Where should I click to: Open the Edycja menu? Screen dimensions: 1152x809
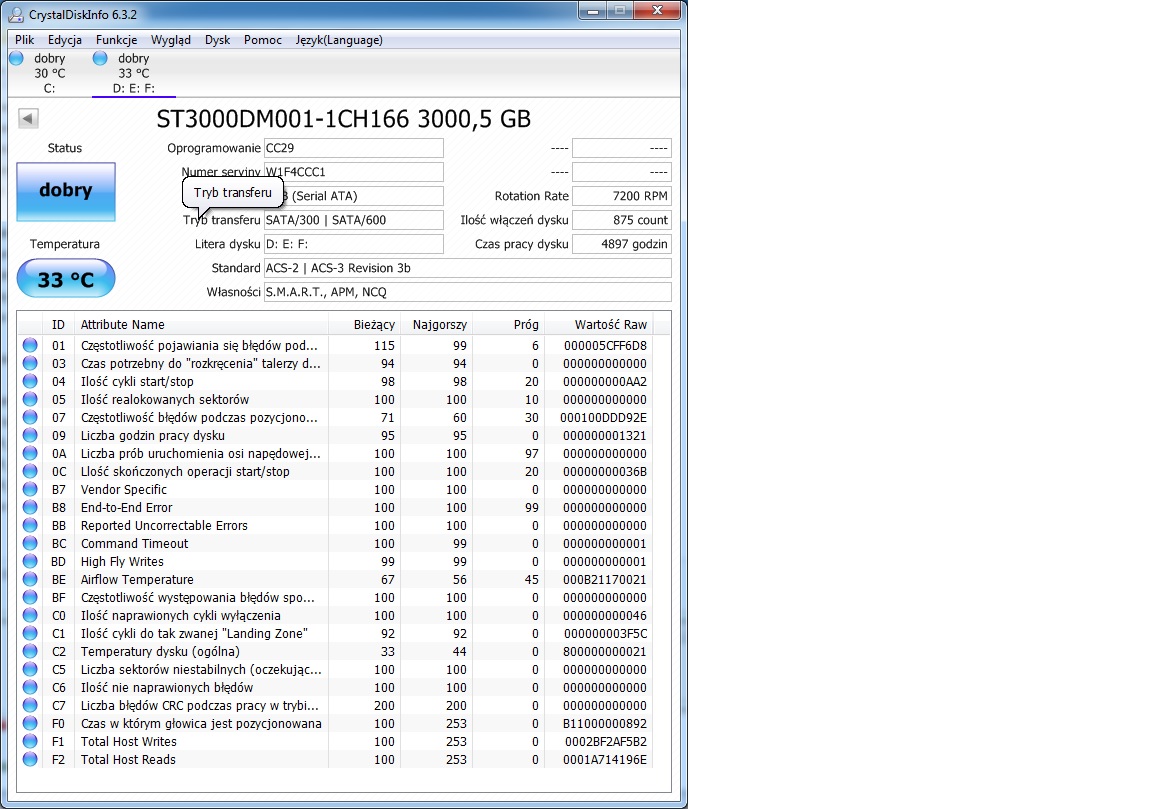coord(65,40)
